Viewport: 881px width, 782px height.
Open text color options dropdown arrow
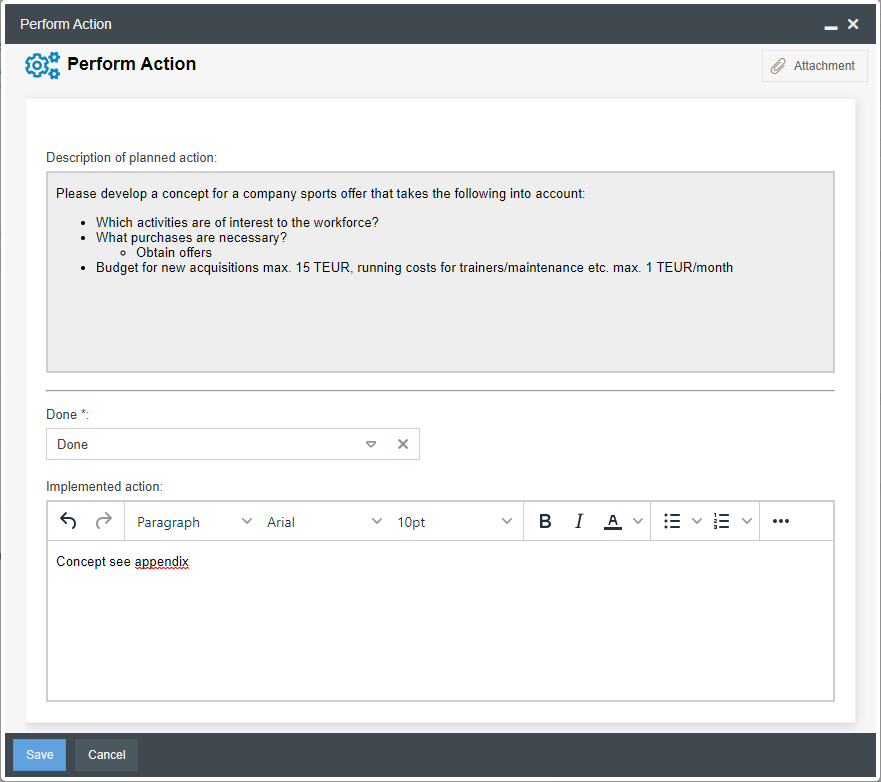pyautogui.click(x=638, y=521)
